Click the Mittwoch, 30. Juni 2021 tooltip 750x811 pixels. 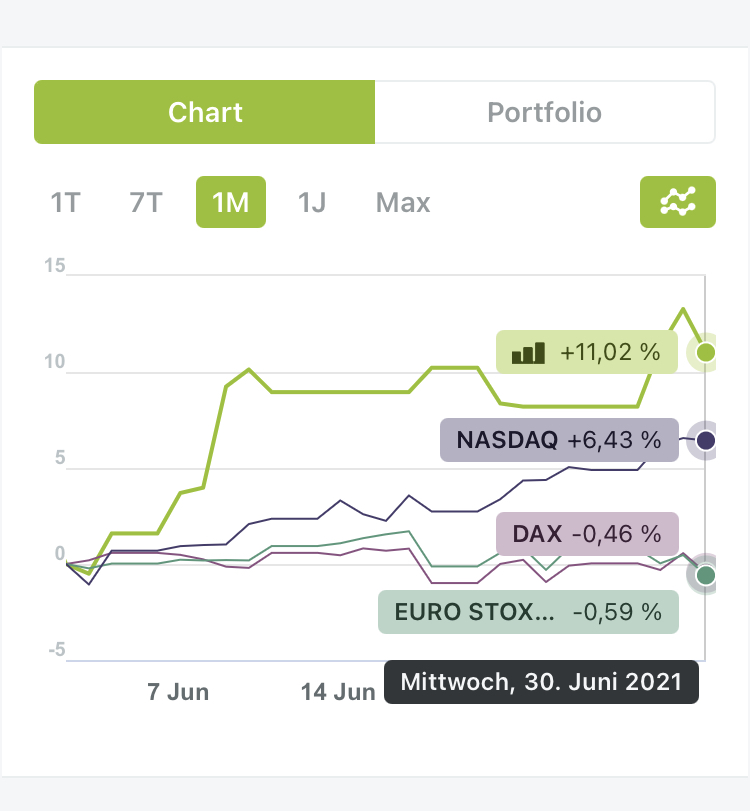[541, 683]
